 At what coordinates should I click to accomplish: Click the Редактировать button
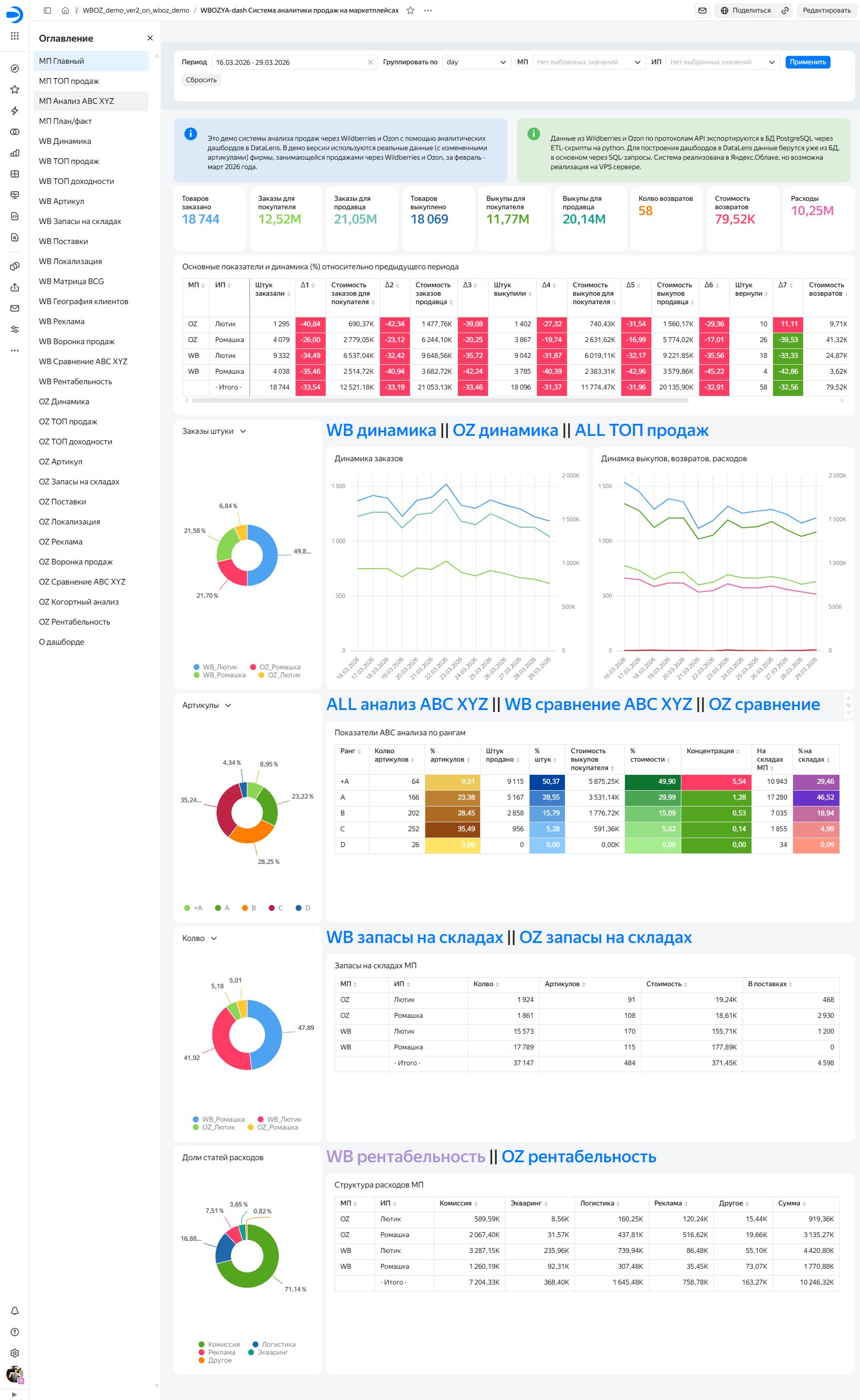click(x=826, y=10)
